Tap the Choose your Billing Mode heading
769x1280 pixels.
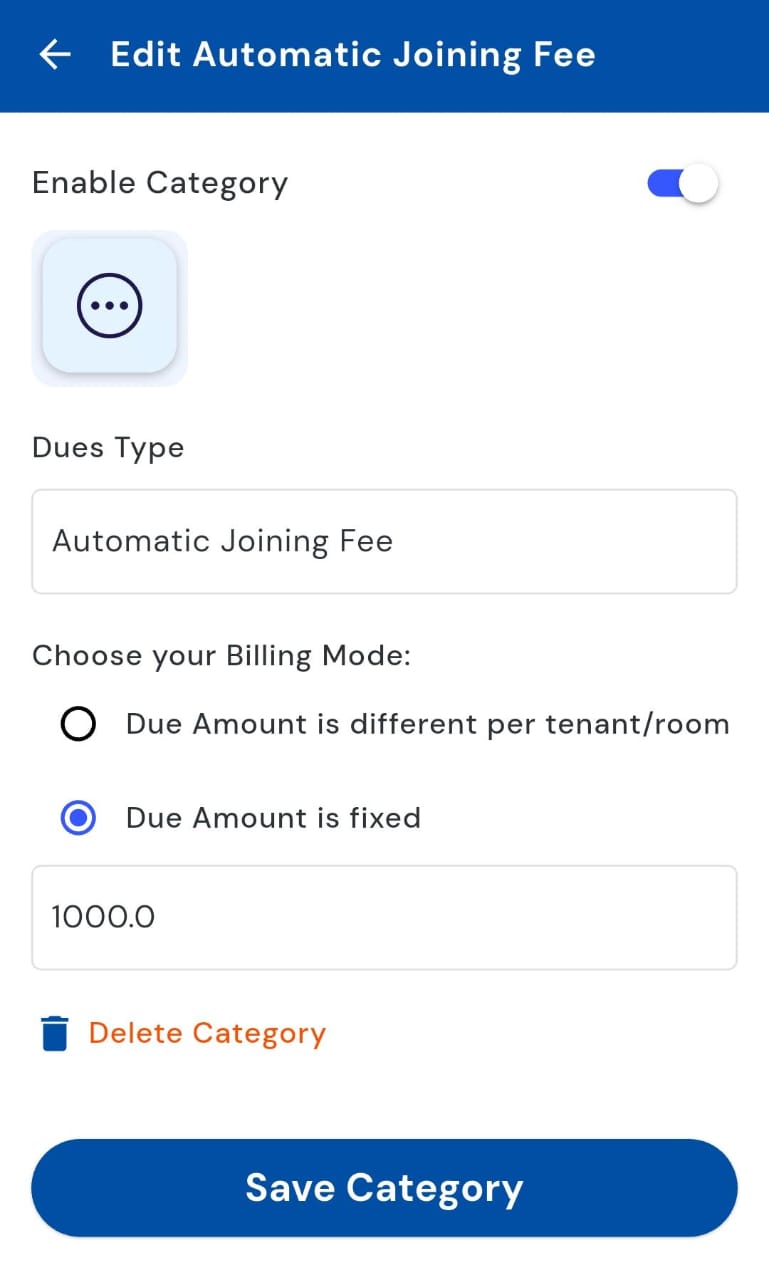click(222, 656)
